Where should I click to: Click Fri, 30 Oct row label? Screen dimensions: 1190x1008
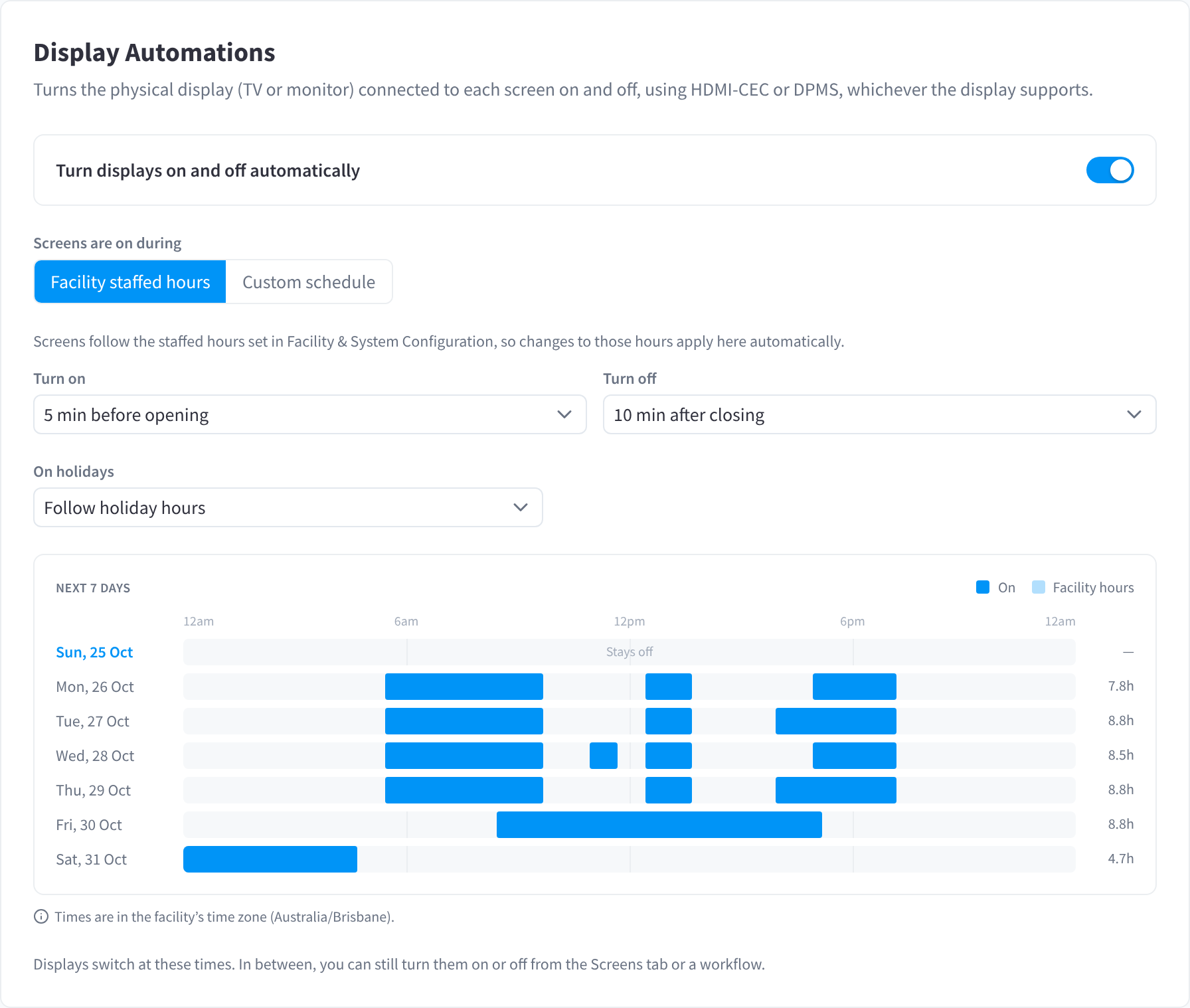point(89,825)
